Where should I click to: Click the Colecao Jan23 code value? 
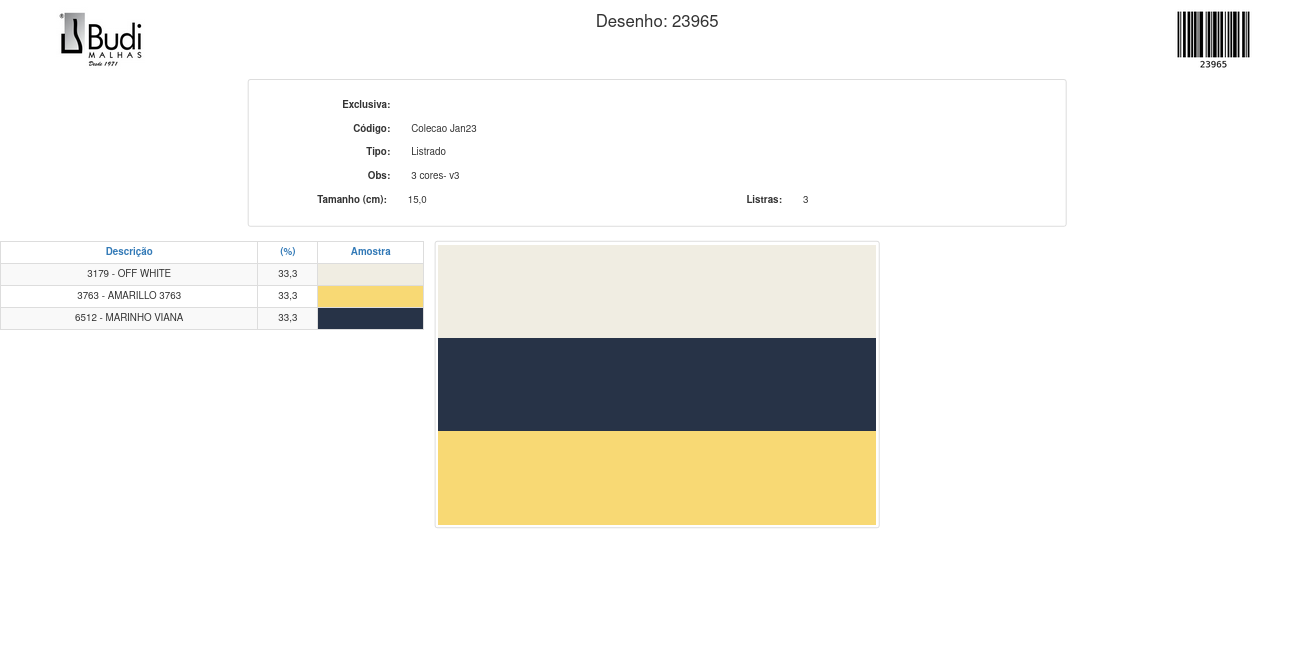pyautogui.click(x=443, y=129)
